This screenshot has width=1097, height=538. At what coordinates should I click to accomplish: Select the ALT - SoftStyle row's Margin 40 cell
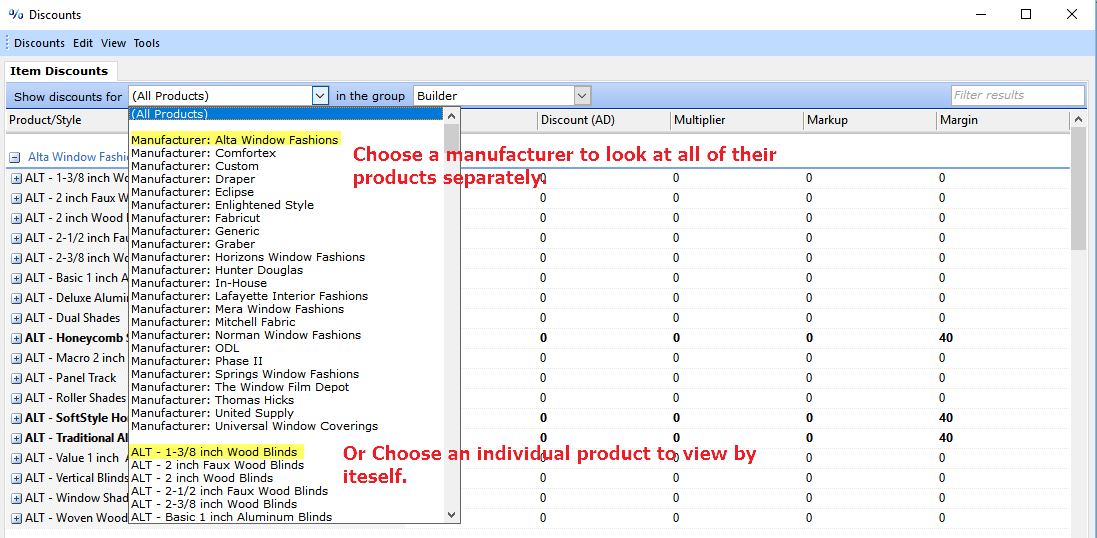coord(946,418)
